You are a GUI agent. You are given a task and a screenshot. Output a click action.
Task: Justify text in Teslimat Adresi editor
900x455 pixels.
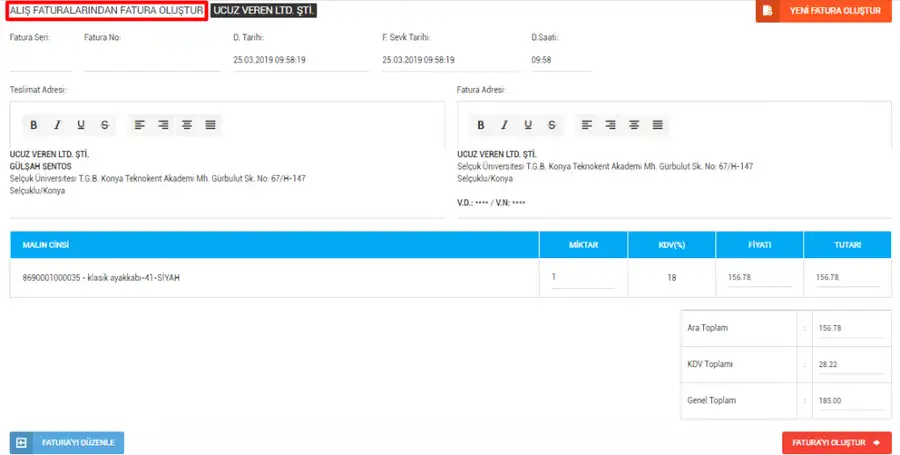pos(210,125)
